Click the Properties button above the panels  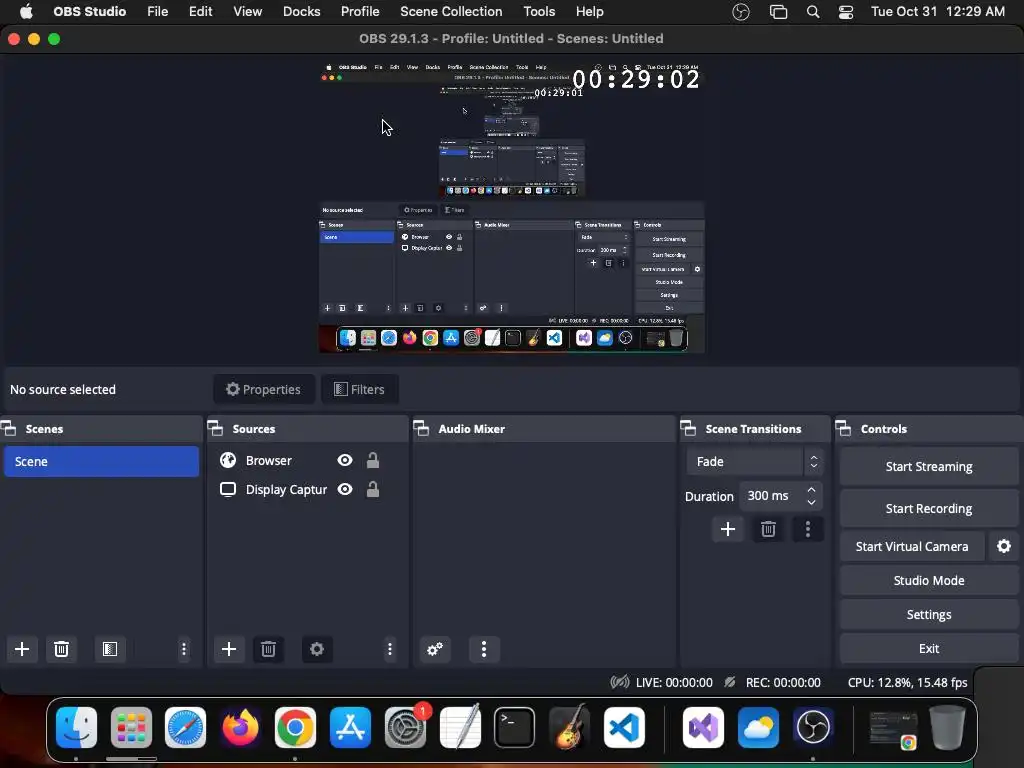click(264, 389)
